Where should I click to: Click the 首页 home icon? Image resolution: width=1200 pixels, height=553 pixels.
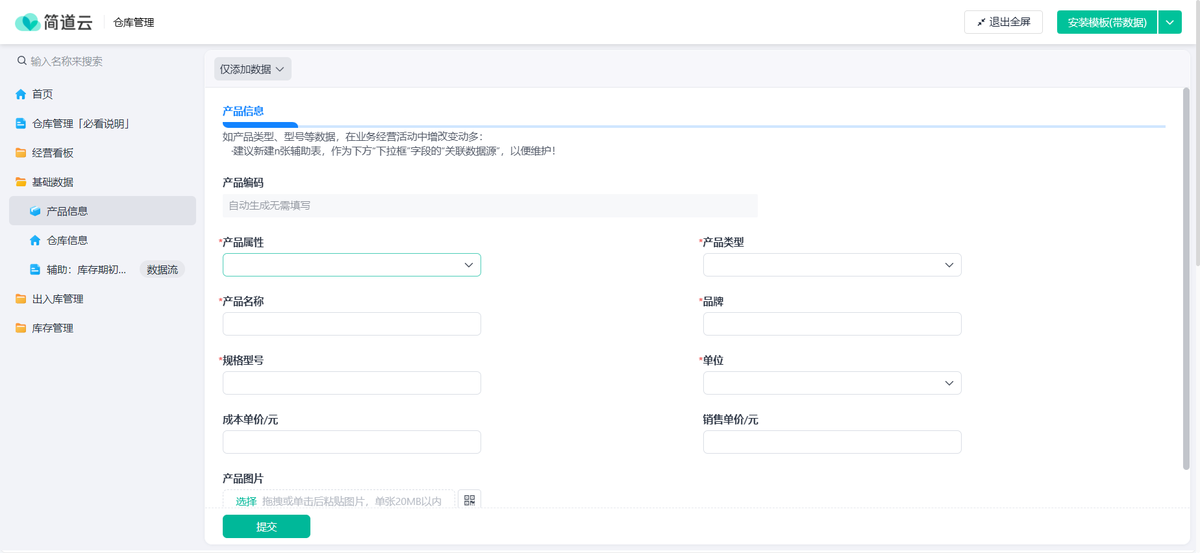point(21,94)
